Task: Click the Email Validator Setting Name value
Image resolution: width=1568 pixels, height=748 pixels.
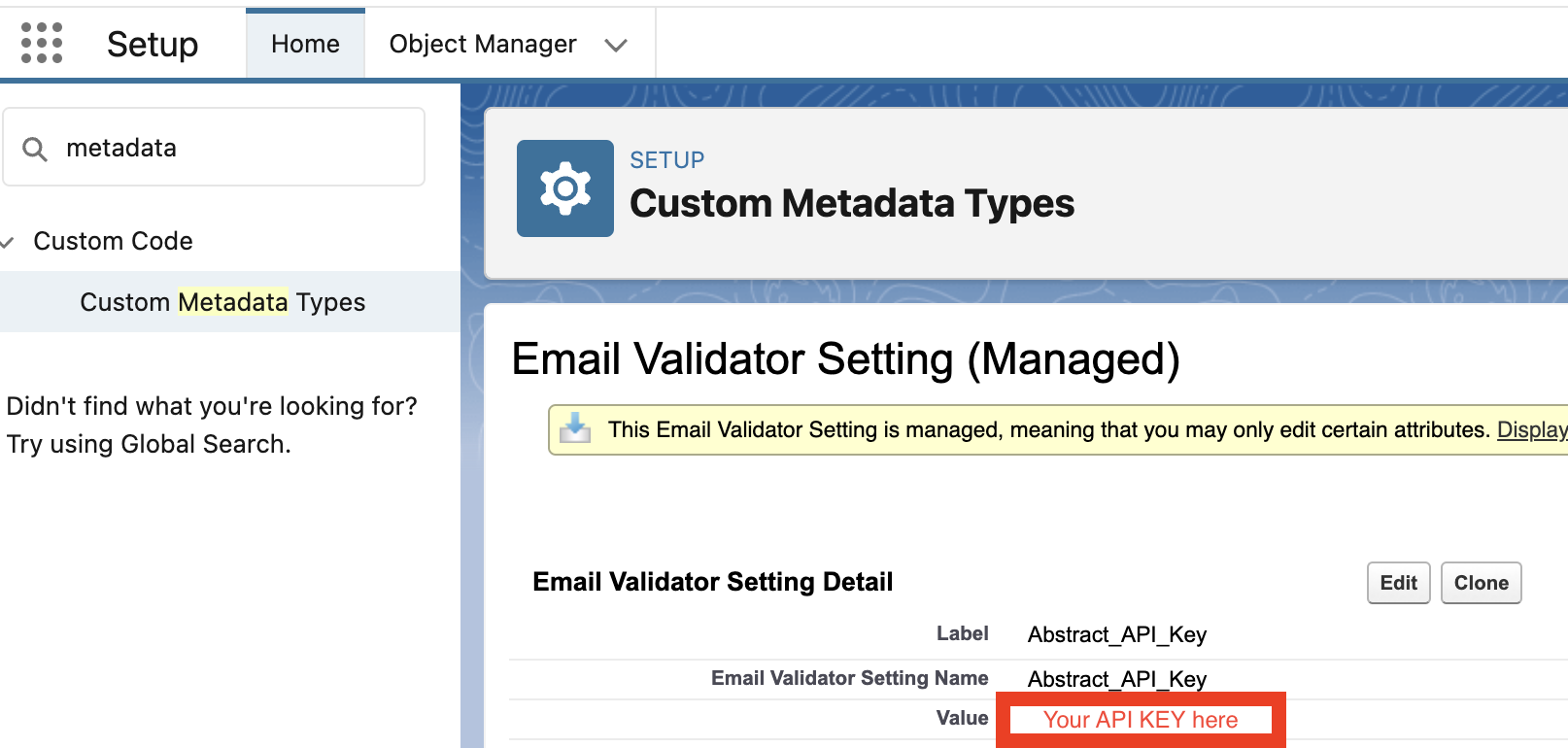Action: click(1117, 679)
